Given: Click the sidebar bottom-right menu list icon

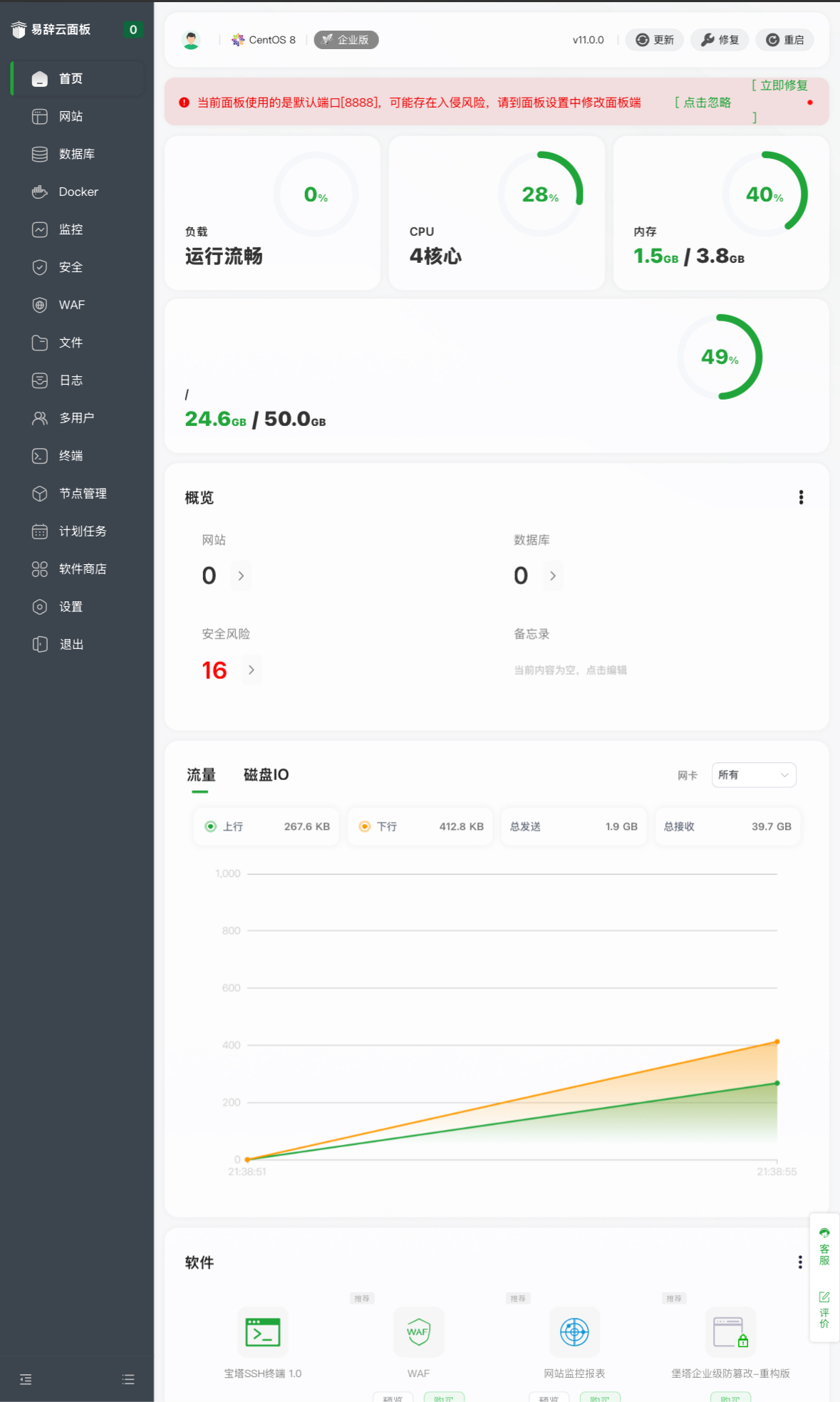Looking at the screenshot, I should click(x=128, y=1380).
